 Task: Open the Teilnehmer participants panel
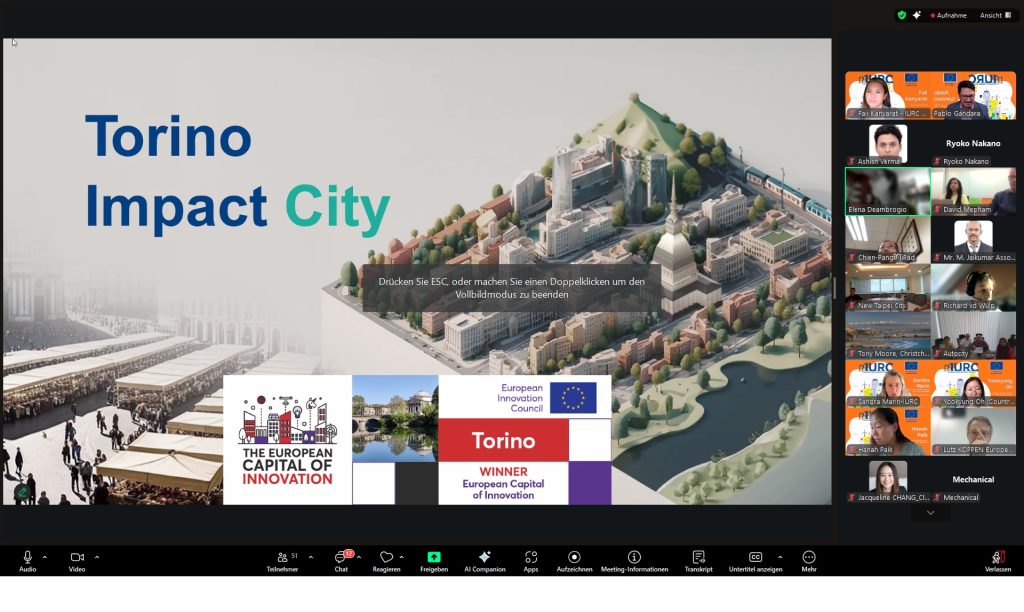point(282,558)
